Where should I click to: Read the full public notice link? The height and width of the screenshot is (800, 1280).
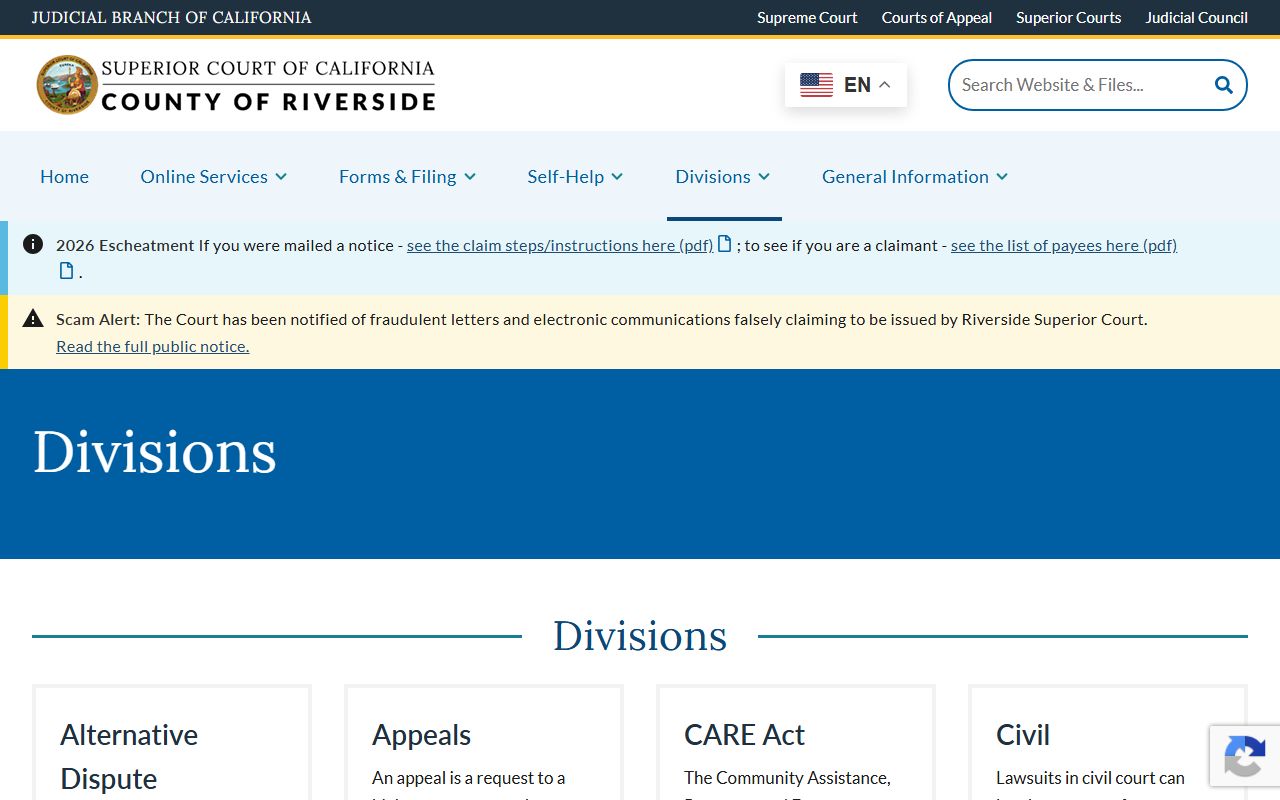(x=152, y=346)
